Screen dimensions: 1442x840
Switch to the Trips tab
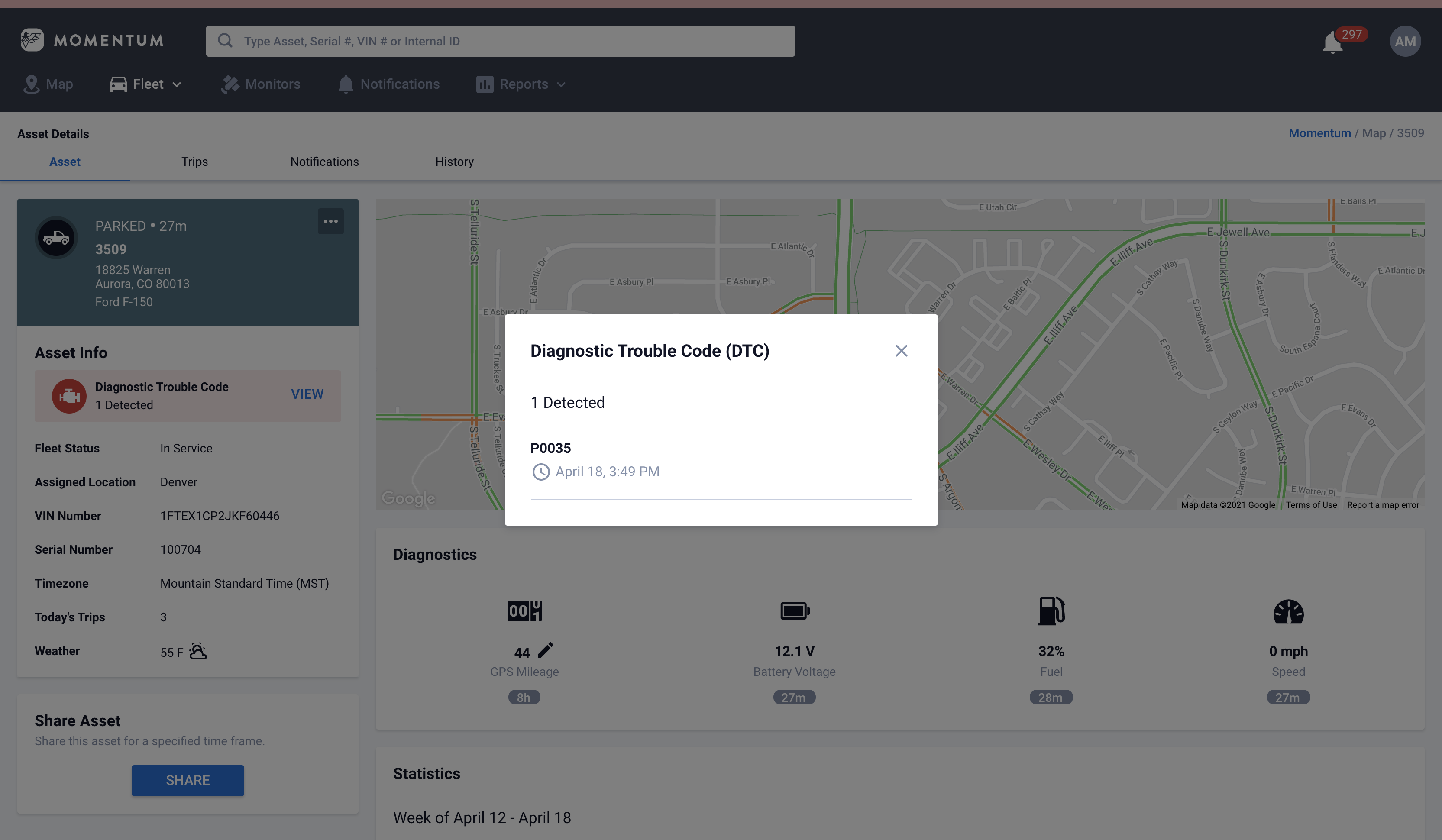pyautogui.click(x=194, y=162)
